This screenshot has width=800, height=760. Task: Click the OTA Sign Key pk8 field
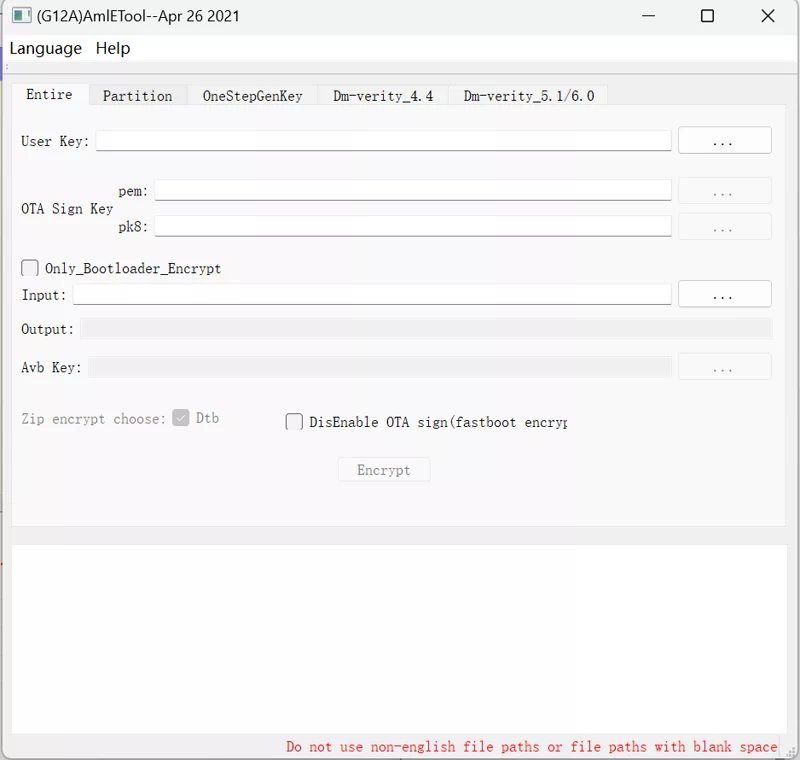click(413, 226)
